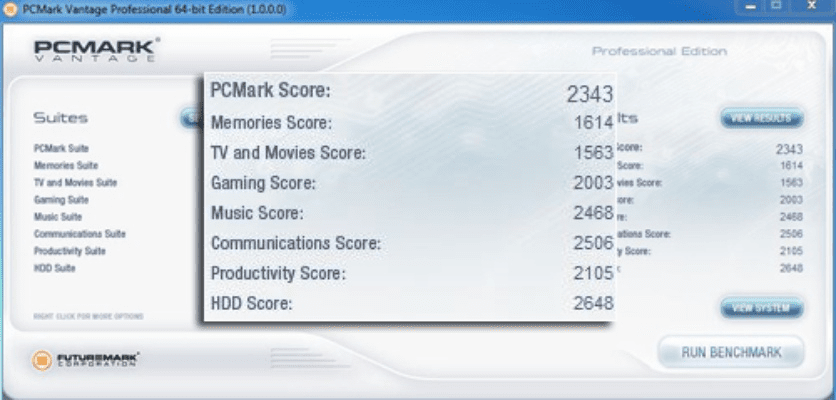Minimize the PCMark Vantage window
The image size is (836, 400).
[x=749, y=7]
